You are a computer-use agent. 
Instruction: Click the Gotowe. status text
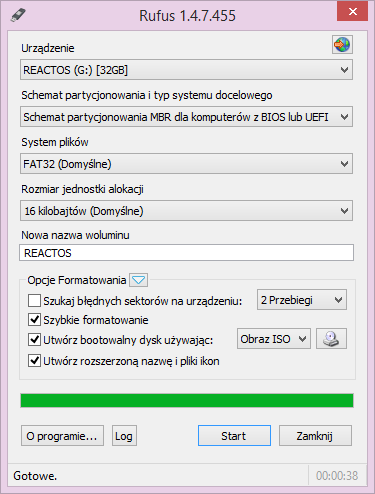pos(35,476)
